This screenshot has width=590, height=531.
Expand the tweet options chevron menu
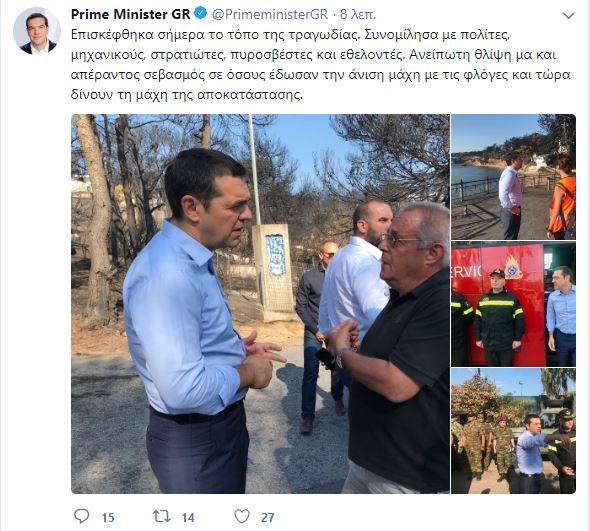coord(569,15)
